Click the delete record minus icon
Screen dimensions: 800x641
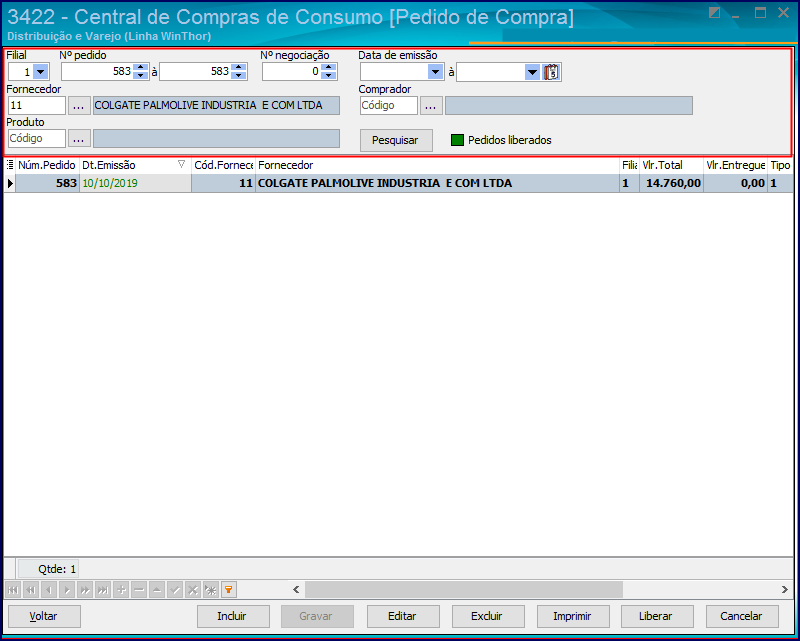coord(139,590)
